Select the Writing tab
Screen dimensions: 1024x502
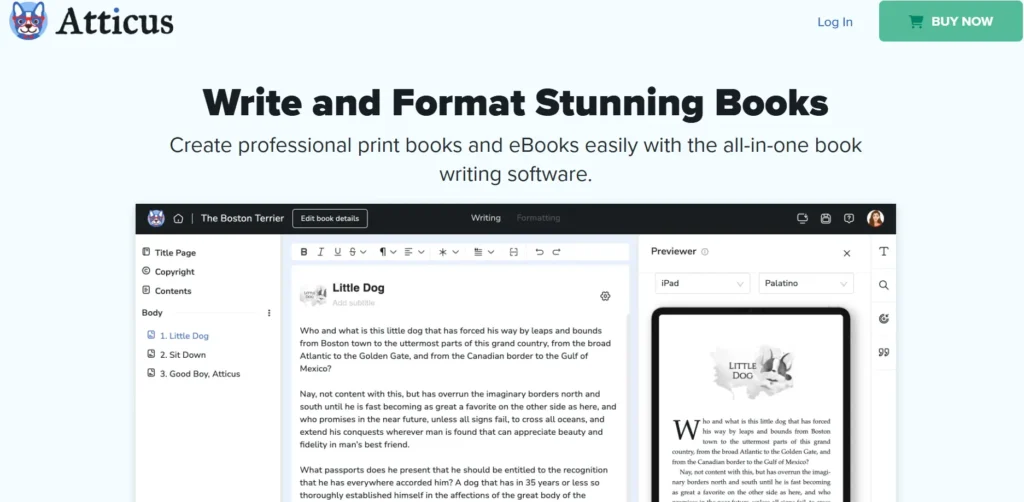[486, 218]
